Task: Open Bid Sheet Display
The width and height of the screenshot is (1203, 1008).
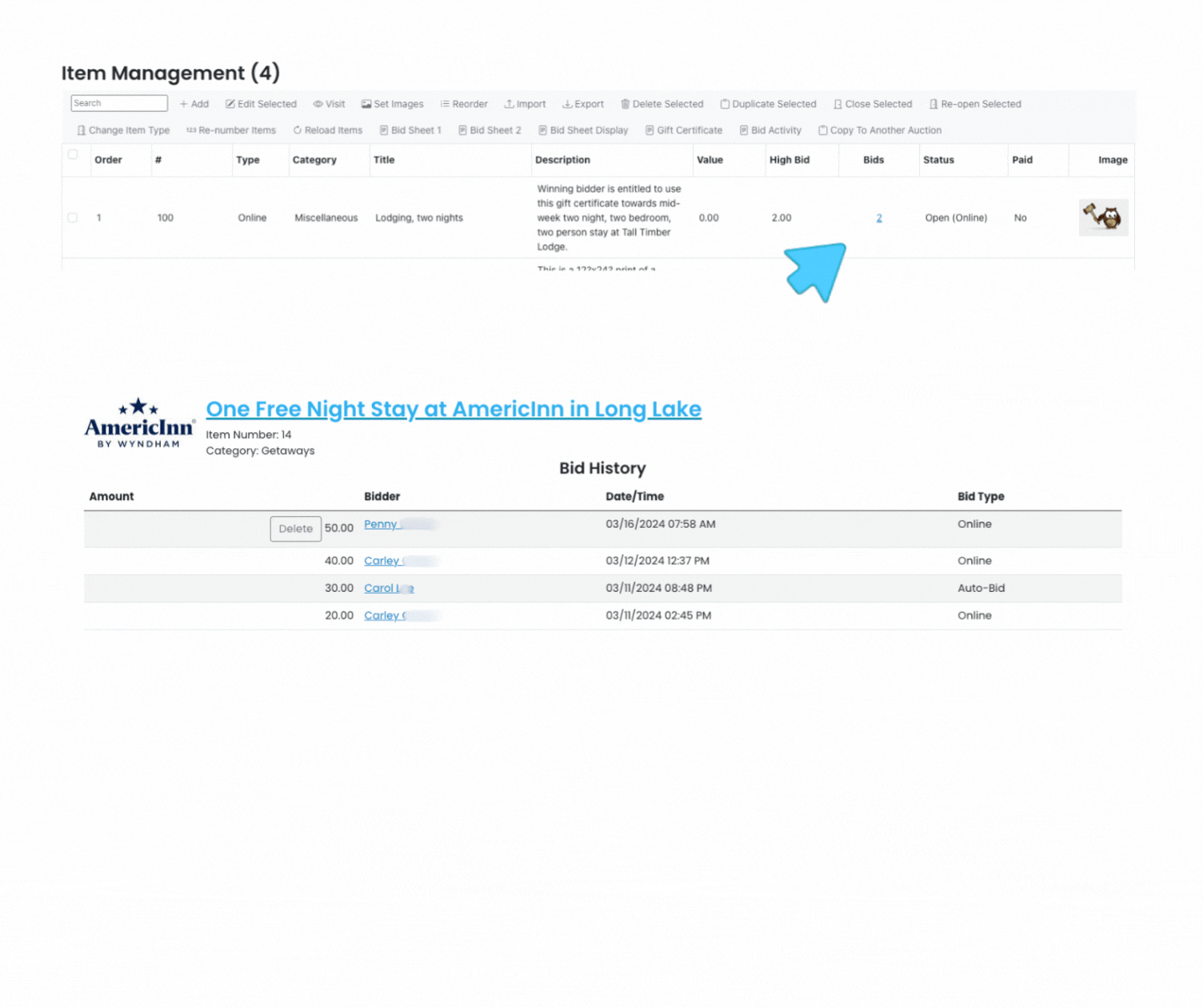Action: (583, 130)
